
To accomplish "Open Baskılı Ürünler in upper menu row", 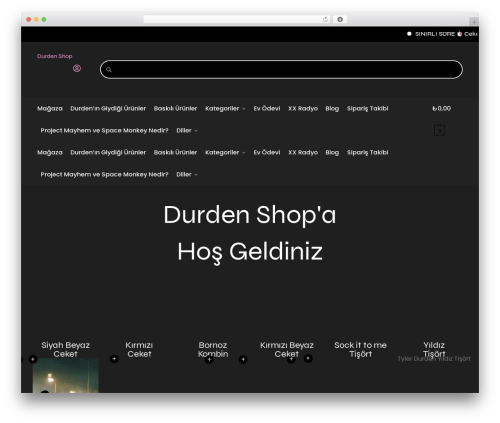I will pos(175,108).
